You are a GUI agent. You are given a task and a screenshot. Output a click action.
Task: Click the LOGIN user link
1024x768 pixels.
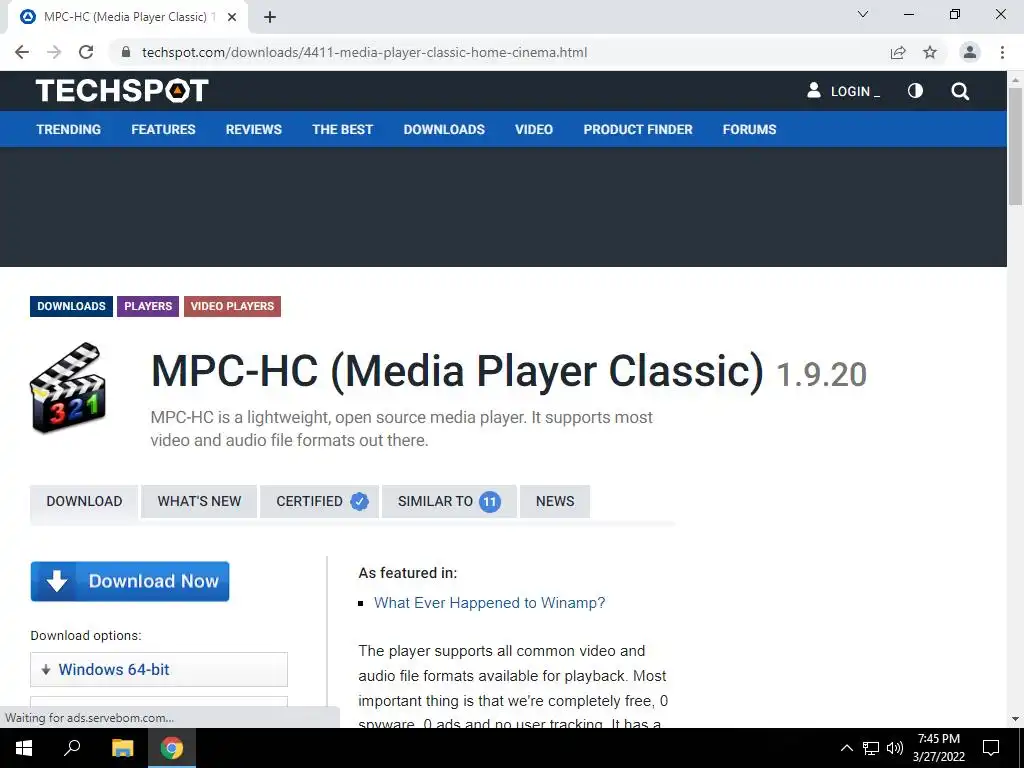pyautogui.click(x=843, y=91)
